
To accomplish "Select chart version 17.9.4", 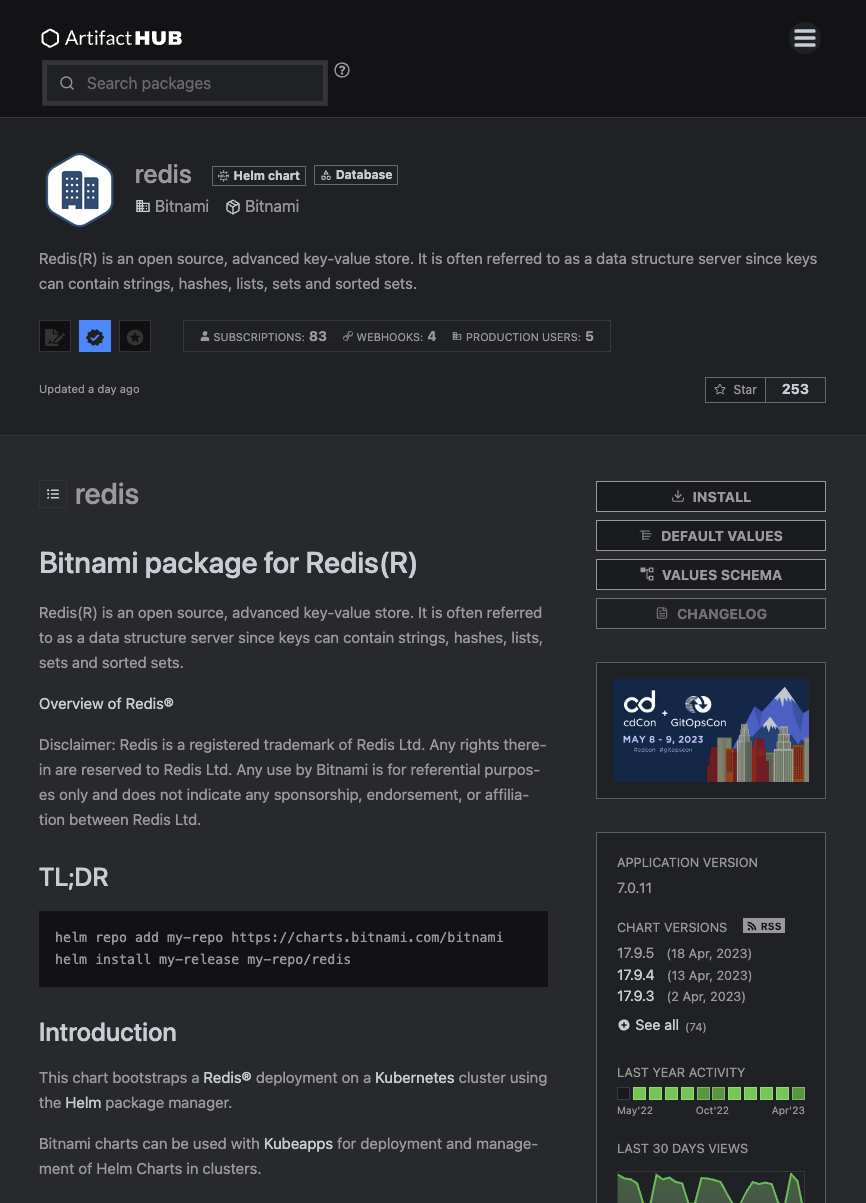I will (635, 975).
